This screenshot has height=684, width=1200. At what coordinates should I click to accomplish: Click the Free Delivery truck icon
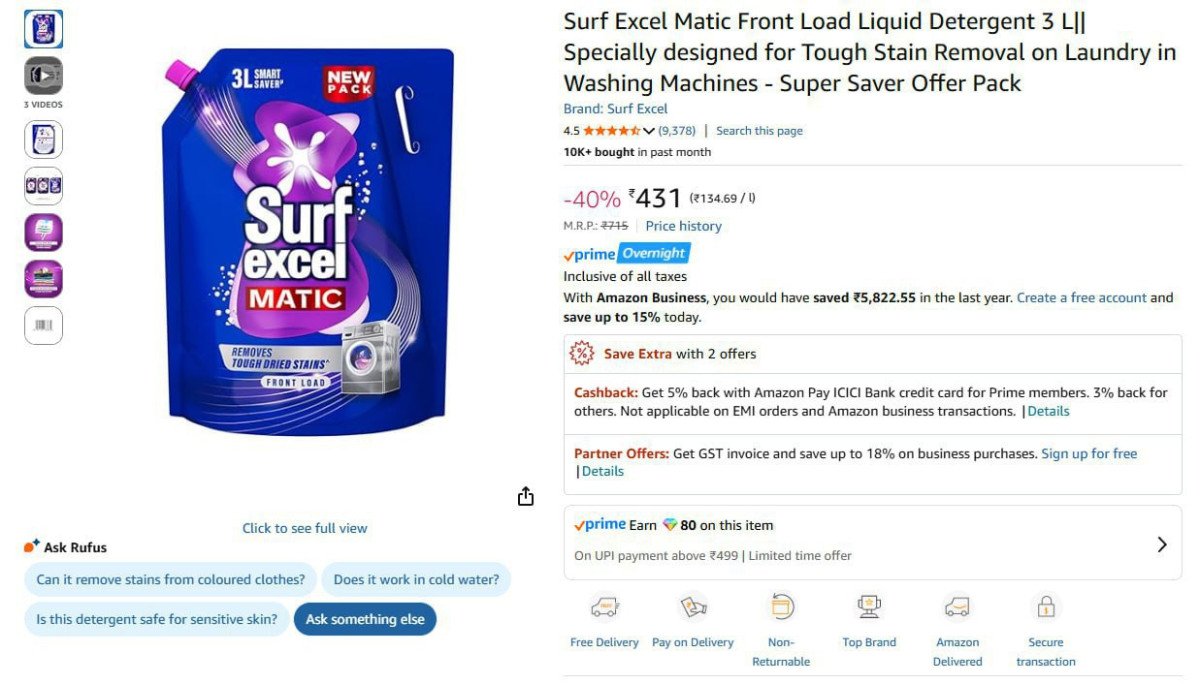coord(604,607)
